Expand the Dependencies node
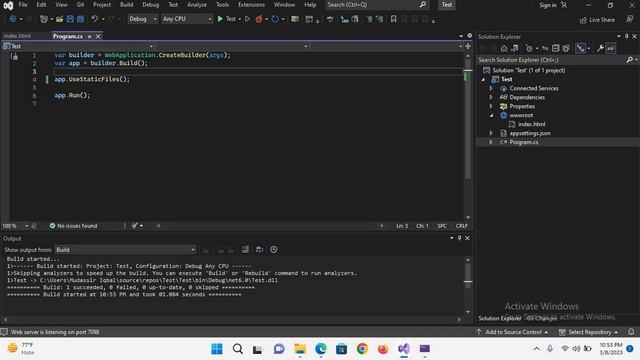 (x=491, y=97)
